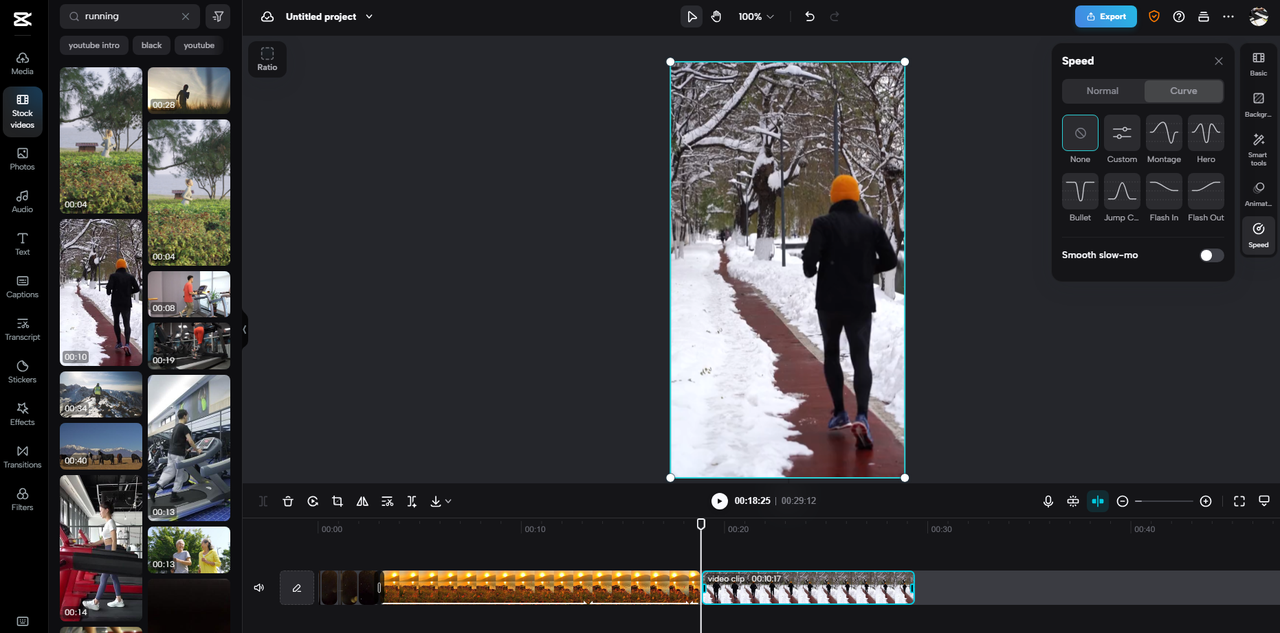Open the Text panel

[22, 244]
